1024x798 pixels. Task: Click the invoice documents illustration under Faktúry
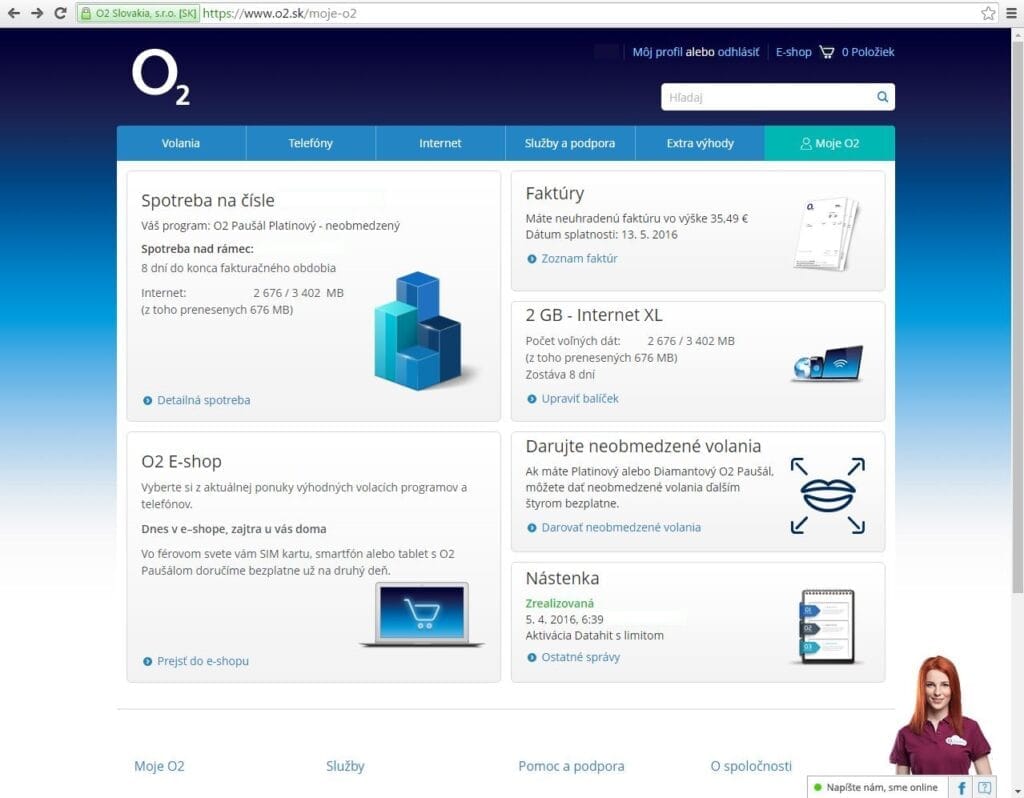[826, 233]
